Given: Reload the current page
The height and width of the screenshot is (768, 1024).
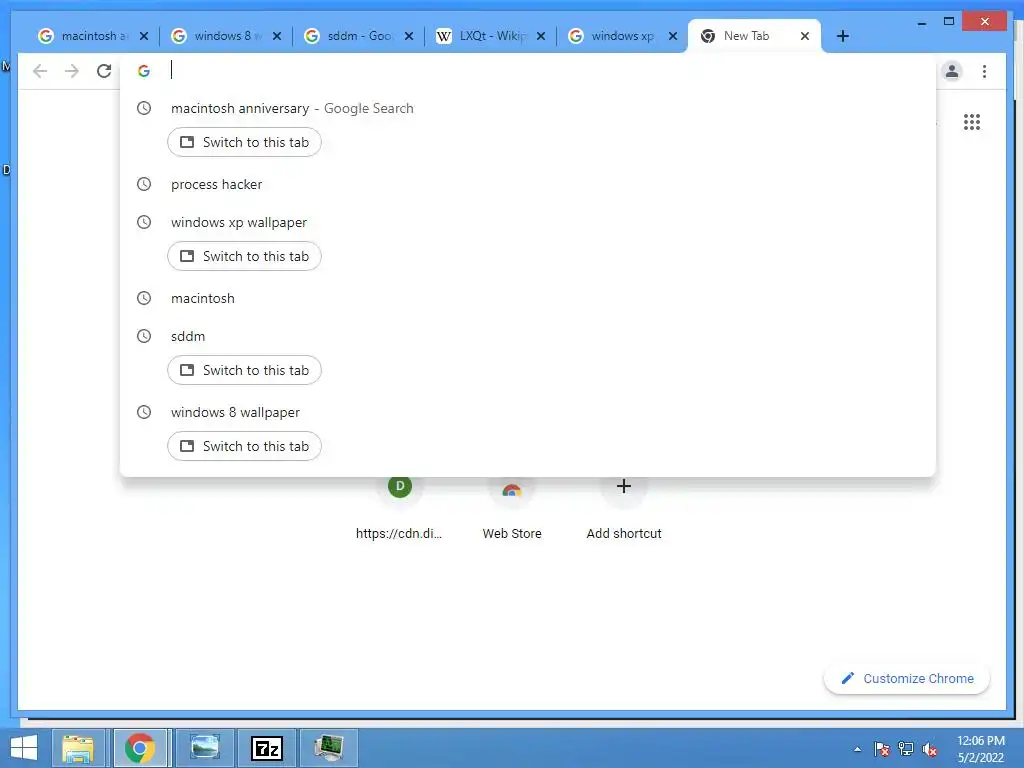Looking at the screenshot, I should click(104, 71).
